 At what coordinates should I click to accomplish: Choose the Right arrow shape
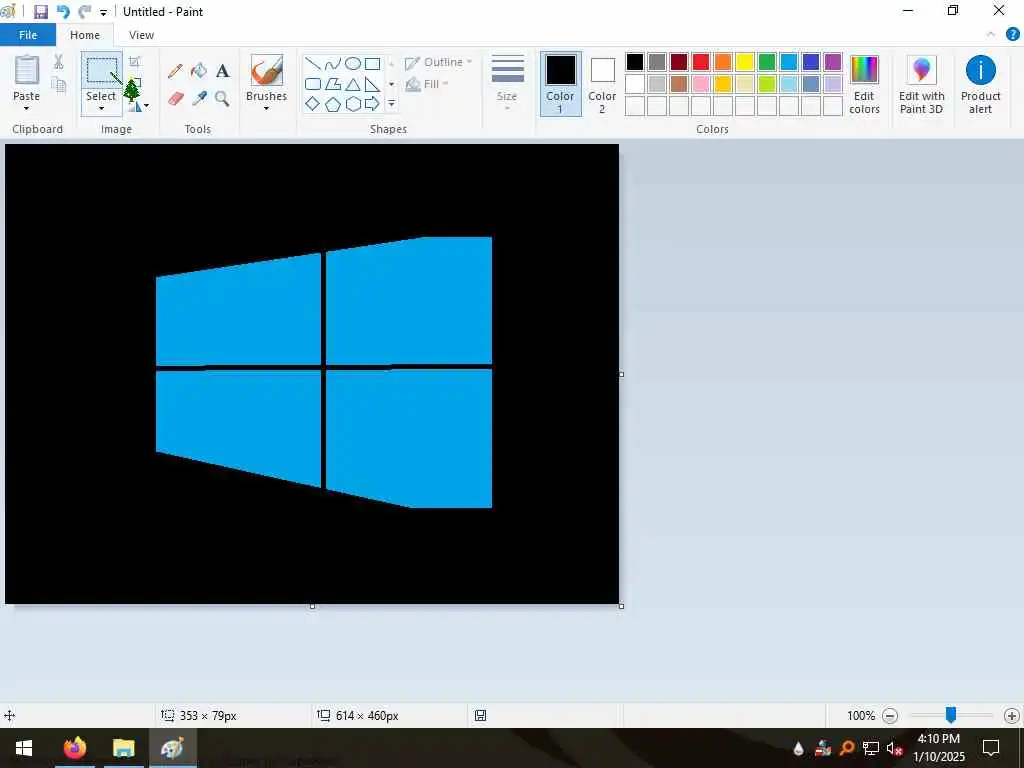coord(372,104)
